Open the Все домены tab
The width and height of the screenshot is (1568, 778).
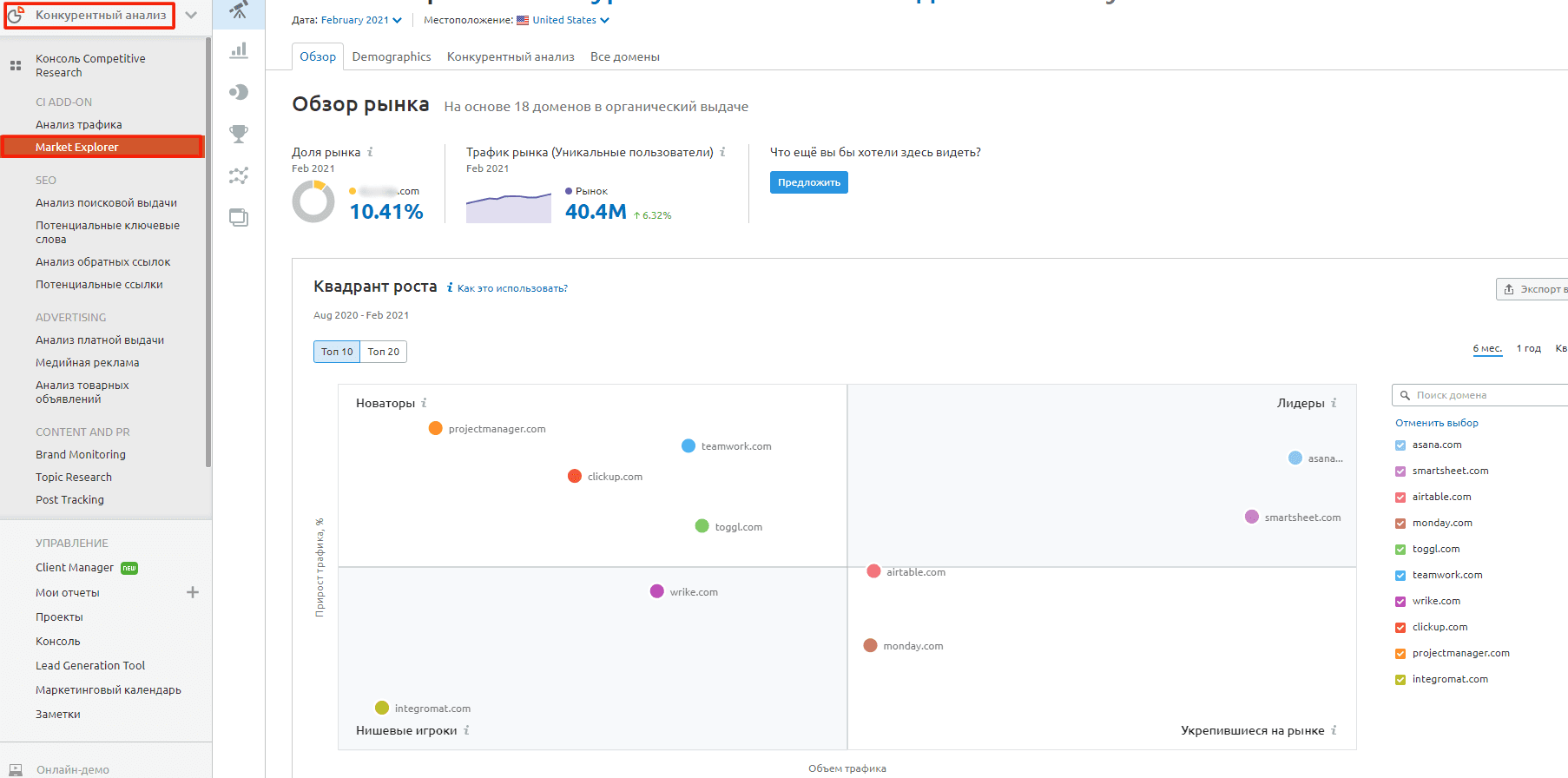click(x=624, y=56)
